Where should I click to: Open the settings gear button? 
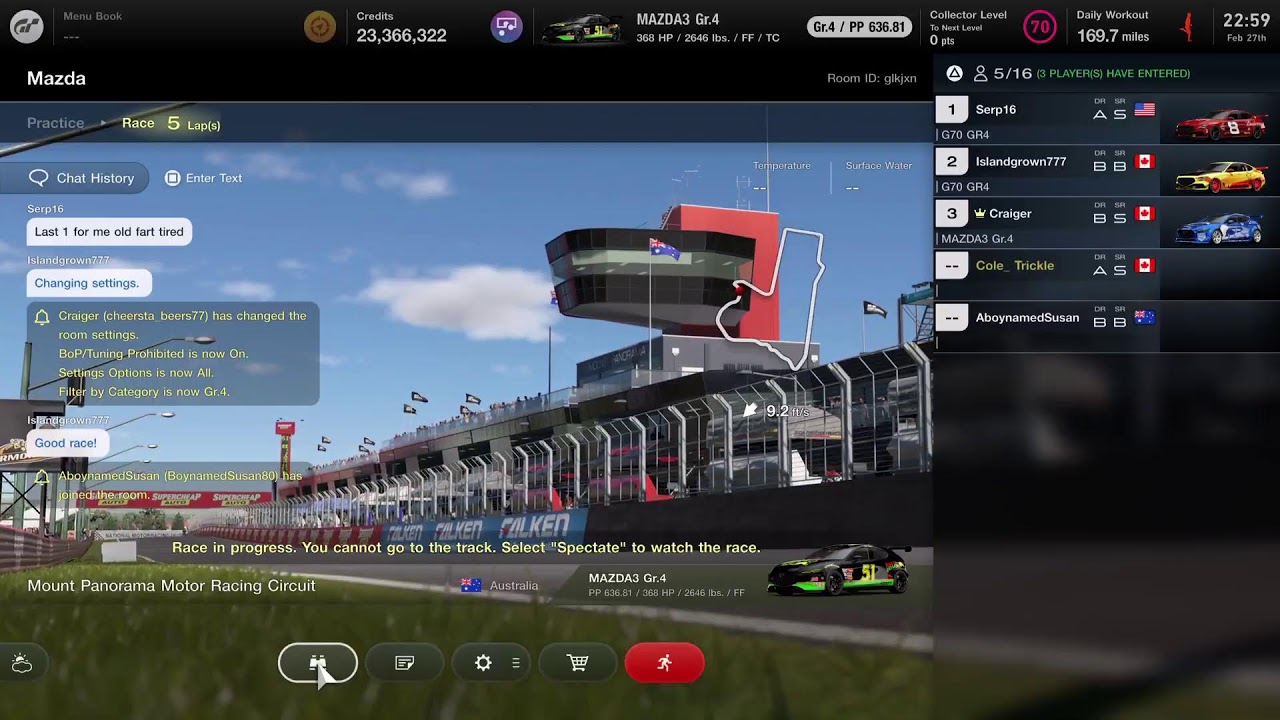point(483,663)
